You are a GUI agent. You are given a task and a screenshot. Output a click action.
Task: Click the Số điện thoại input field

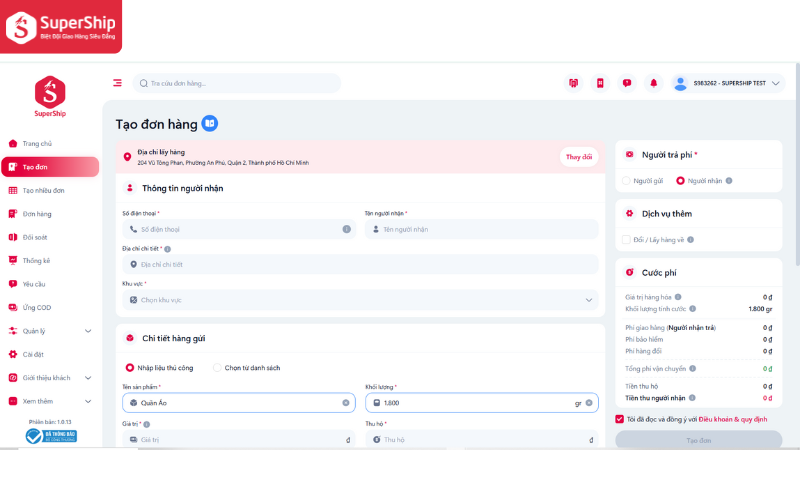tap(239, 229)
